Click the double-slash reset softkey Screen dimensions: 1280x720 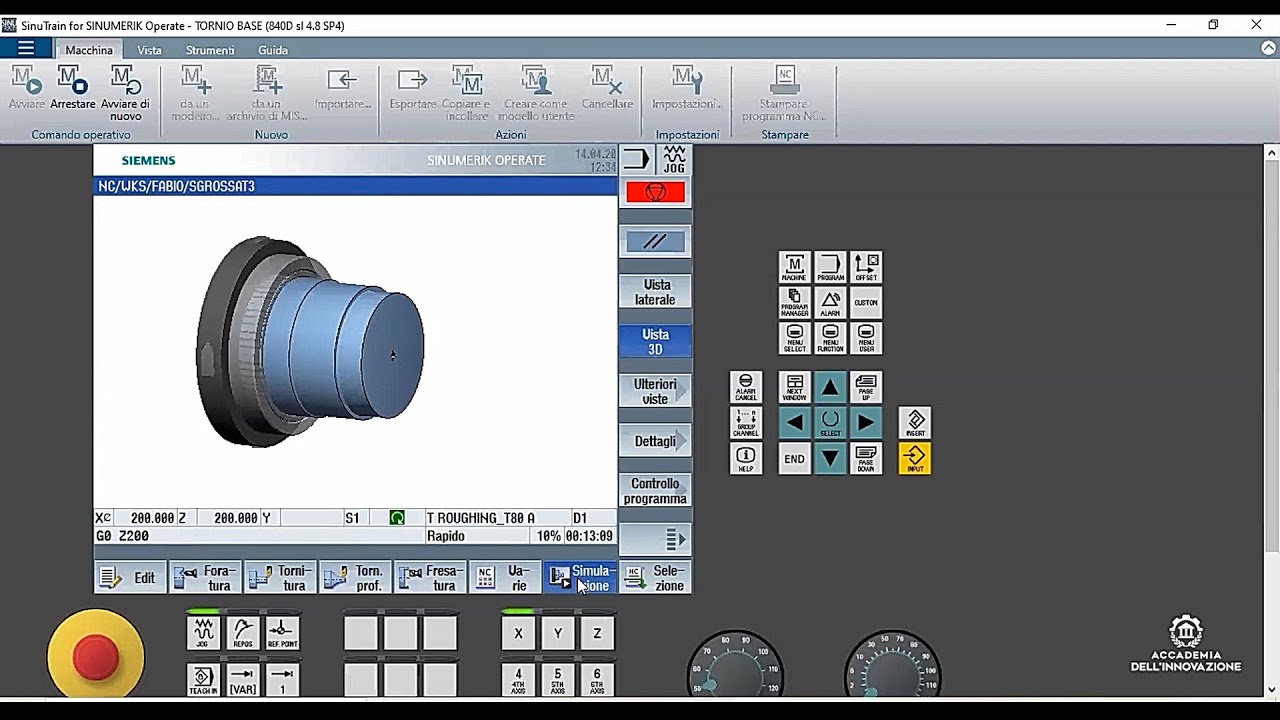655,241
